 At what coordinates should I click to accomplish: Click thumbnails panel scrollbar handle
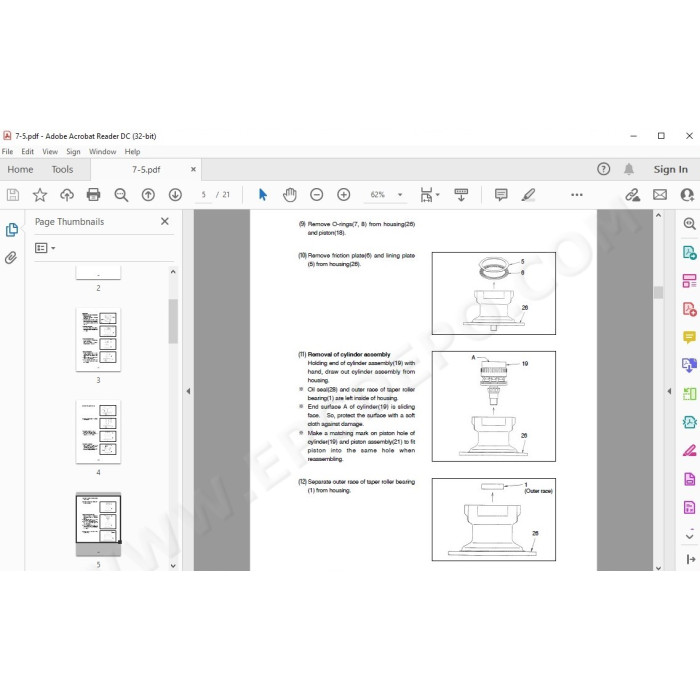coord(173,321)
